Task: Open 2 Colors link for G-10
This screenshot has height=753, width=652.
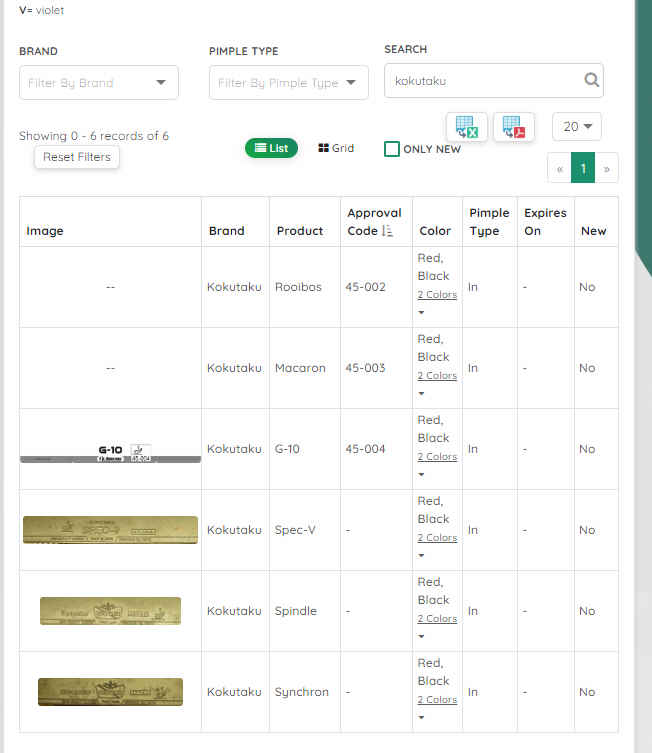Action: 437,456
